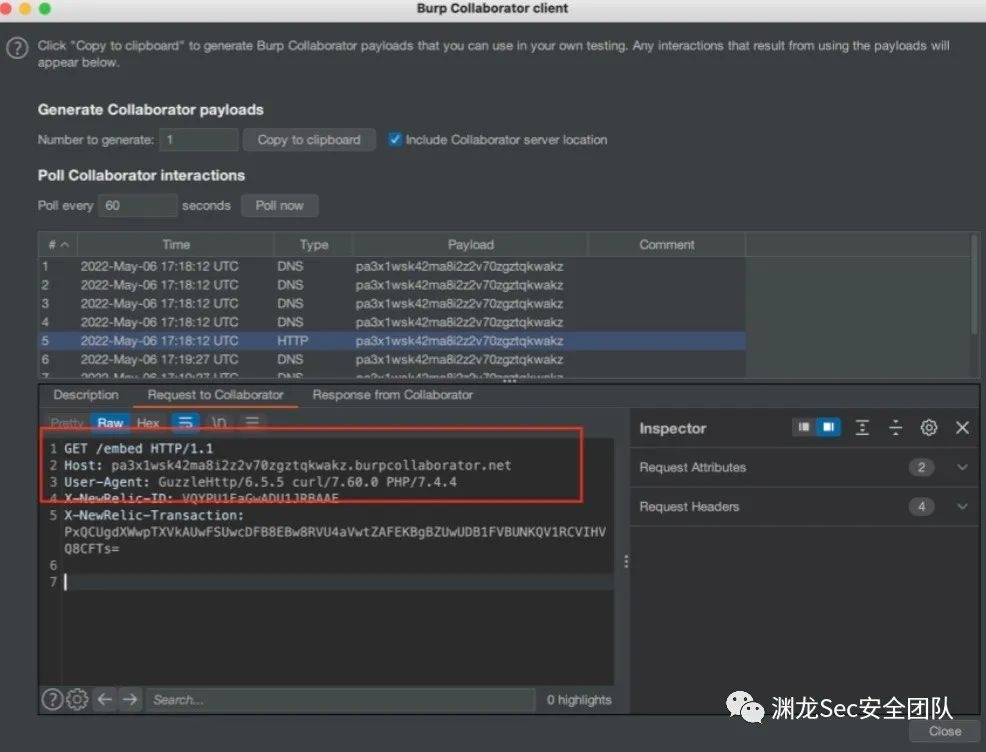Click the GET /embed HTTP/1.1 request line

coord(138,448)
